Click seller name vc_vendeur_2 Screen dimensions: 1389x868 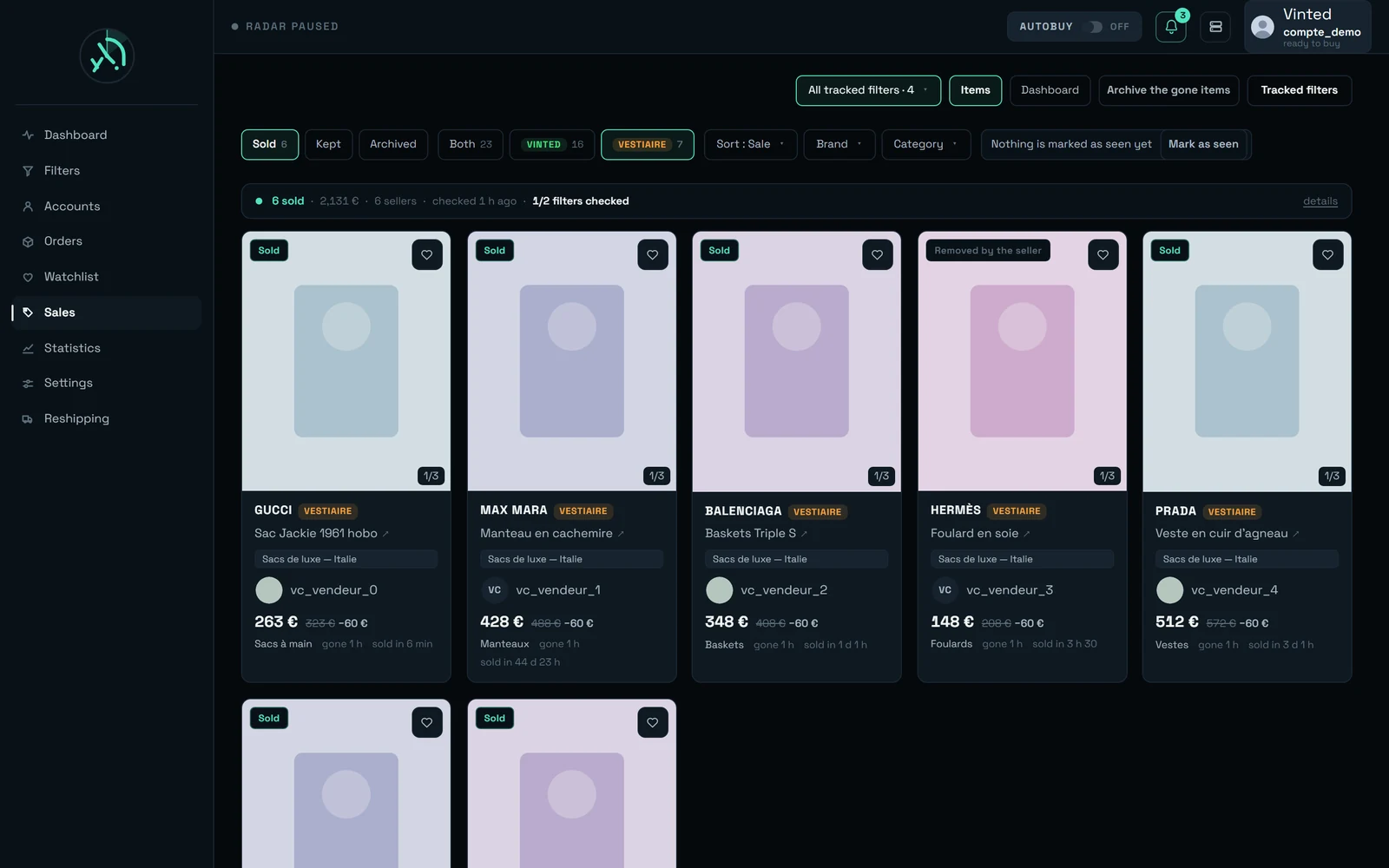point(784,590)
